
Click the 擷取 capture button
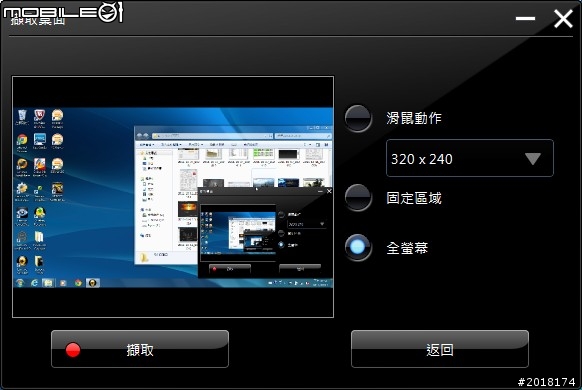point(140,349)
